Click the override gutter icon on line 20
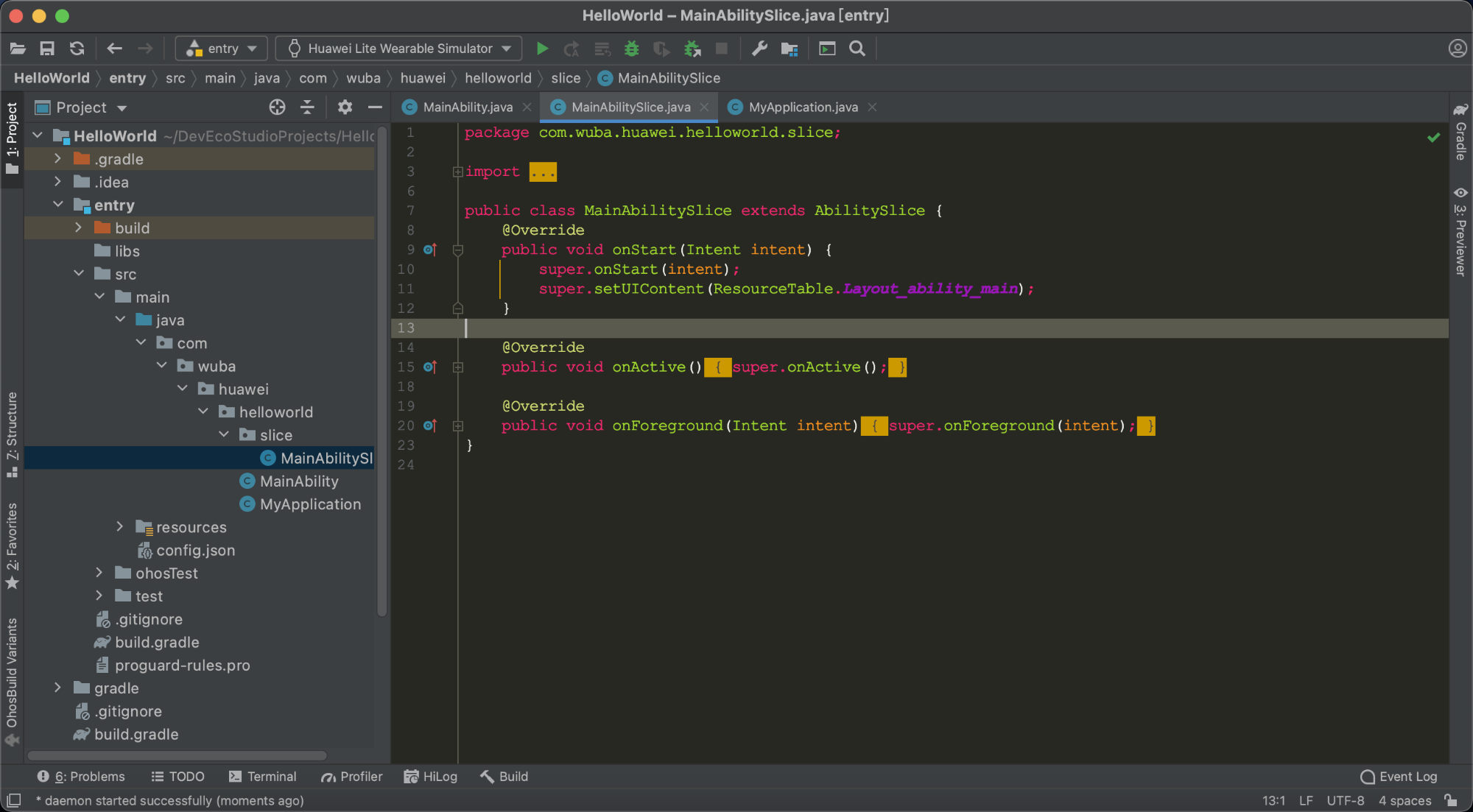 tap(430, 426)
